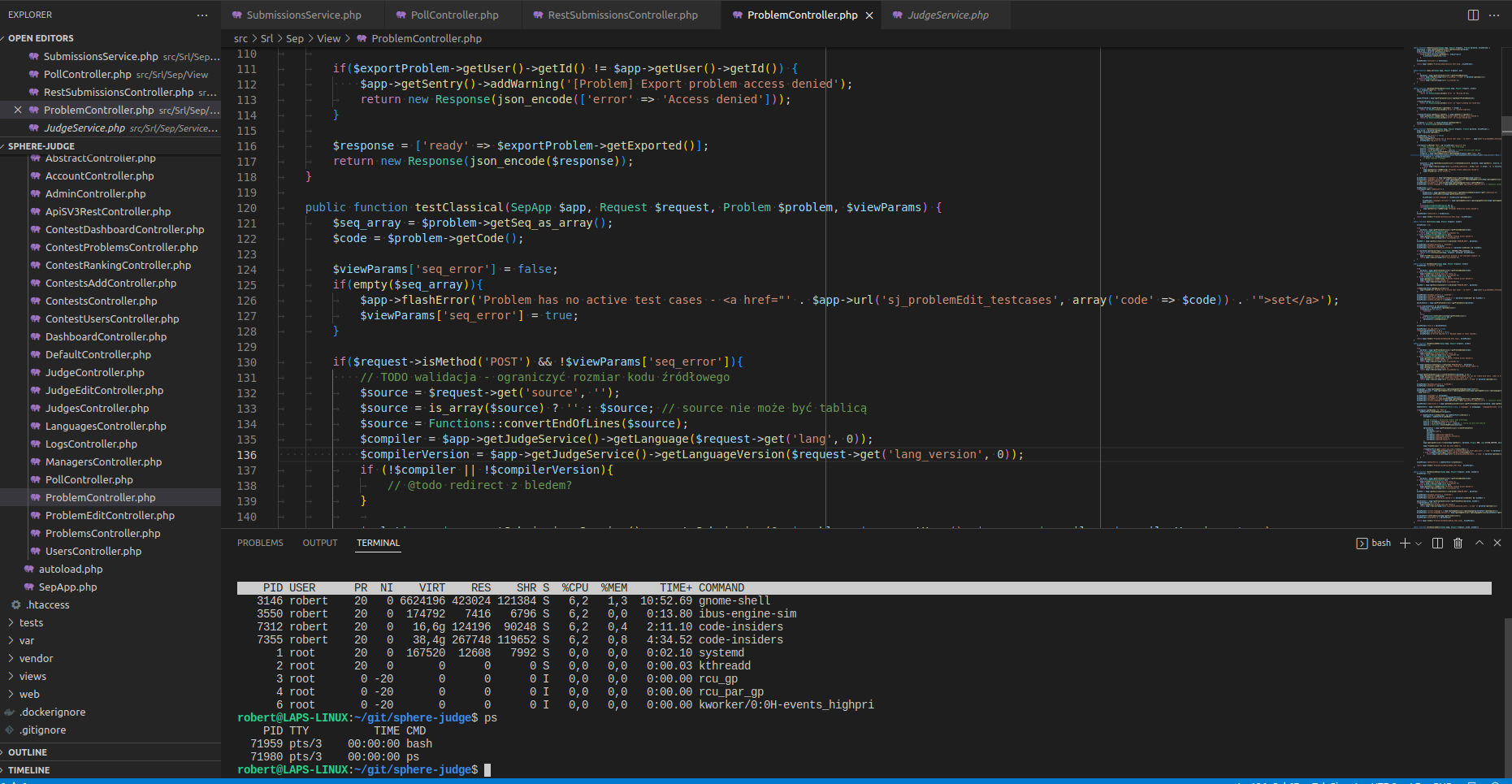Open DefaultController.php PHP file icon
The width and height of the screenshot is (1512, 784).
pyautogui.click(x=35, y=355)
